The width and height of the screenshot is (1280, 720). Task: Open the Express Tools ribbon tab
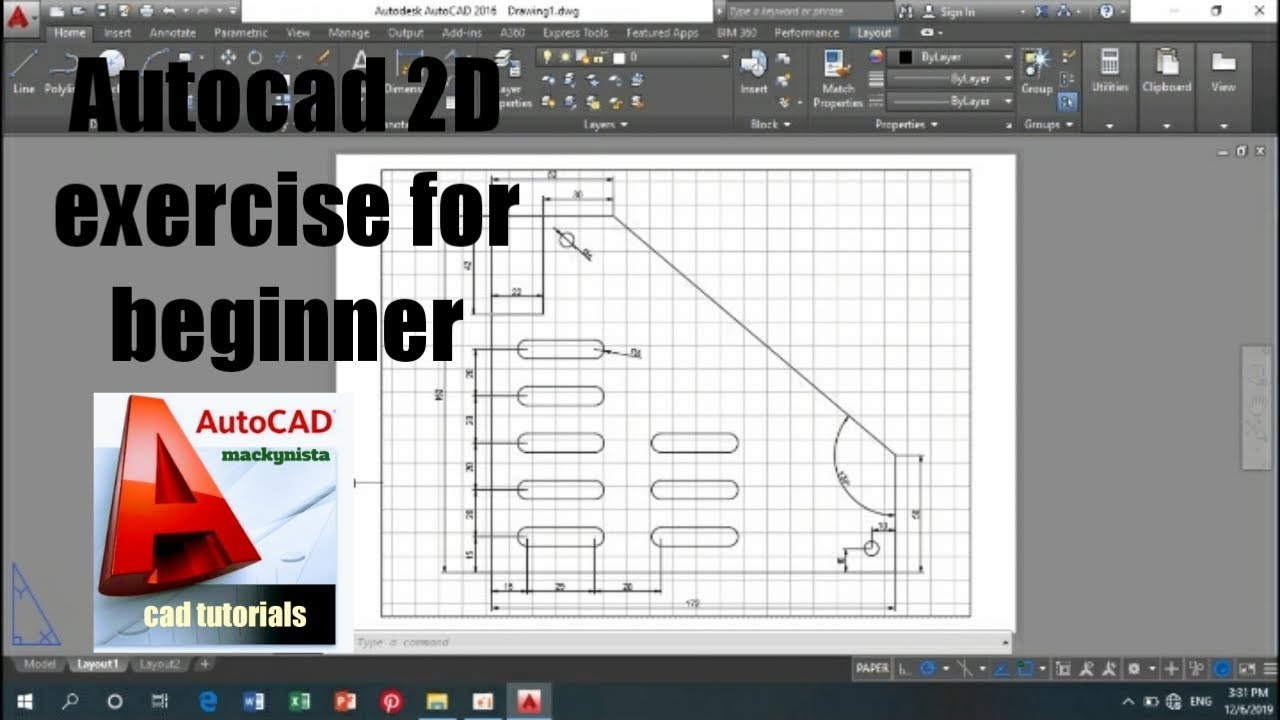pyautogui.click(x=575, y=33)
